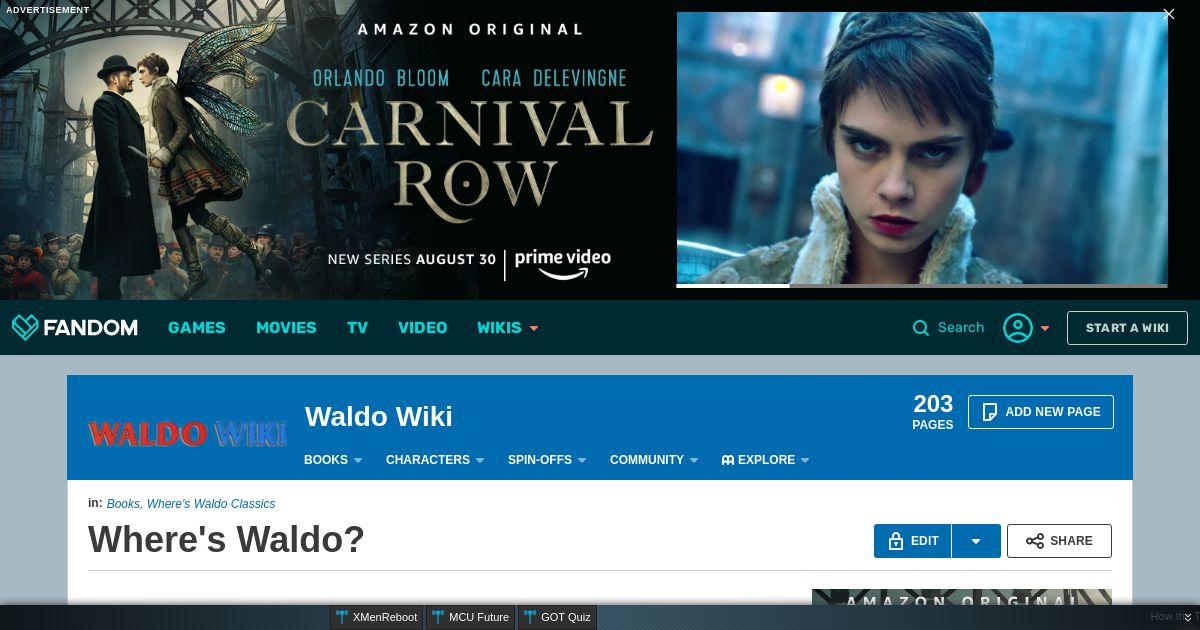The image size is (1200, 630).
Task: Open the account menu arrow beside the avatar
Action: pyautogui.click(x=1045, y=328)
